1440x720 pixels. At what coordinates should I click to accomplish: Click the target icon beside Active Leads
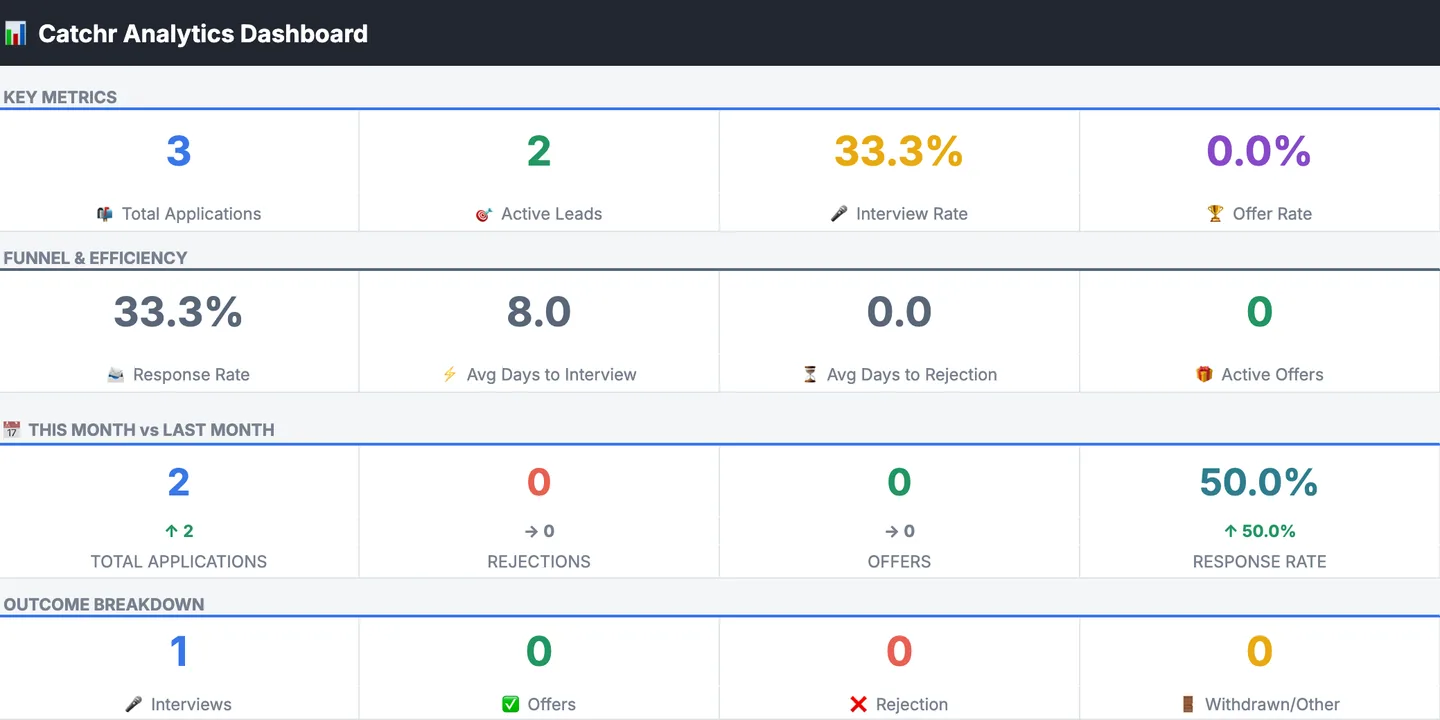pos(483,214)
